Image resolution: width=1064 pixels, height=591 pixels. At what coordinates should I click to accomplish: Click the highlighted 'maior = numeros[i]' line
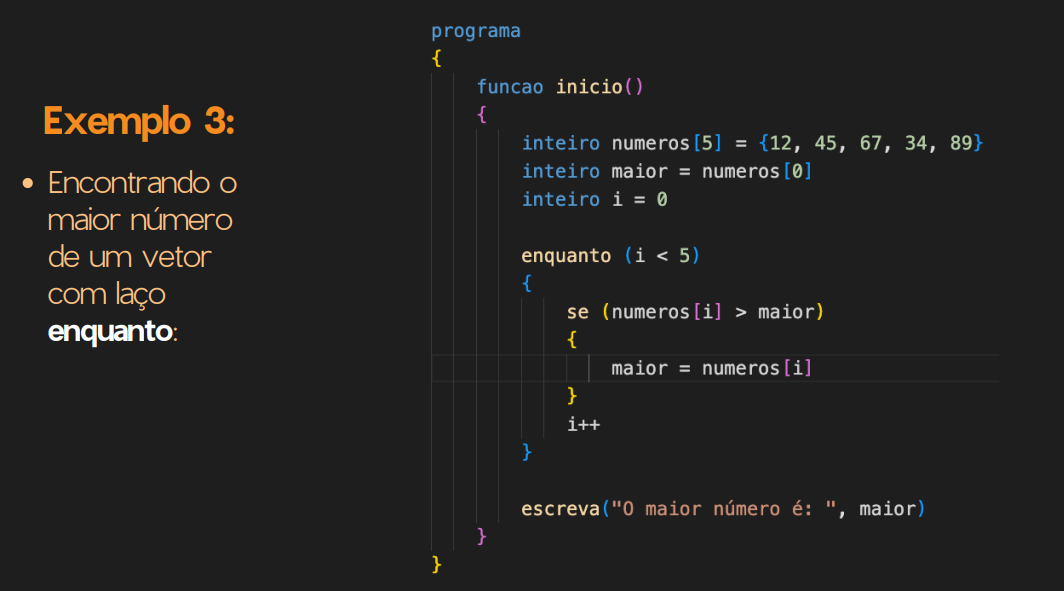(x=711, y=368)
